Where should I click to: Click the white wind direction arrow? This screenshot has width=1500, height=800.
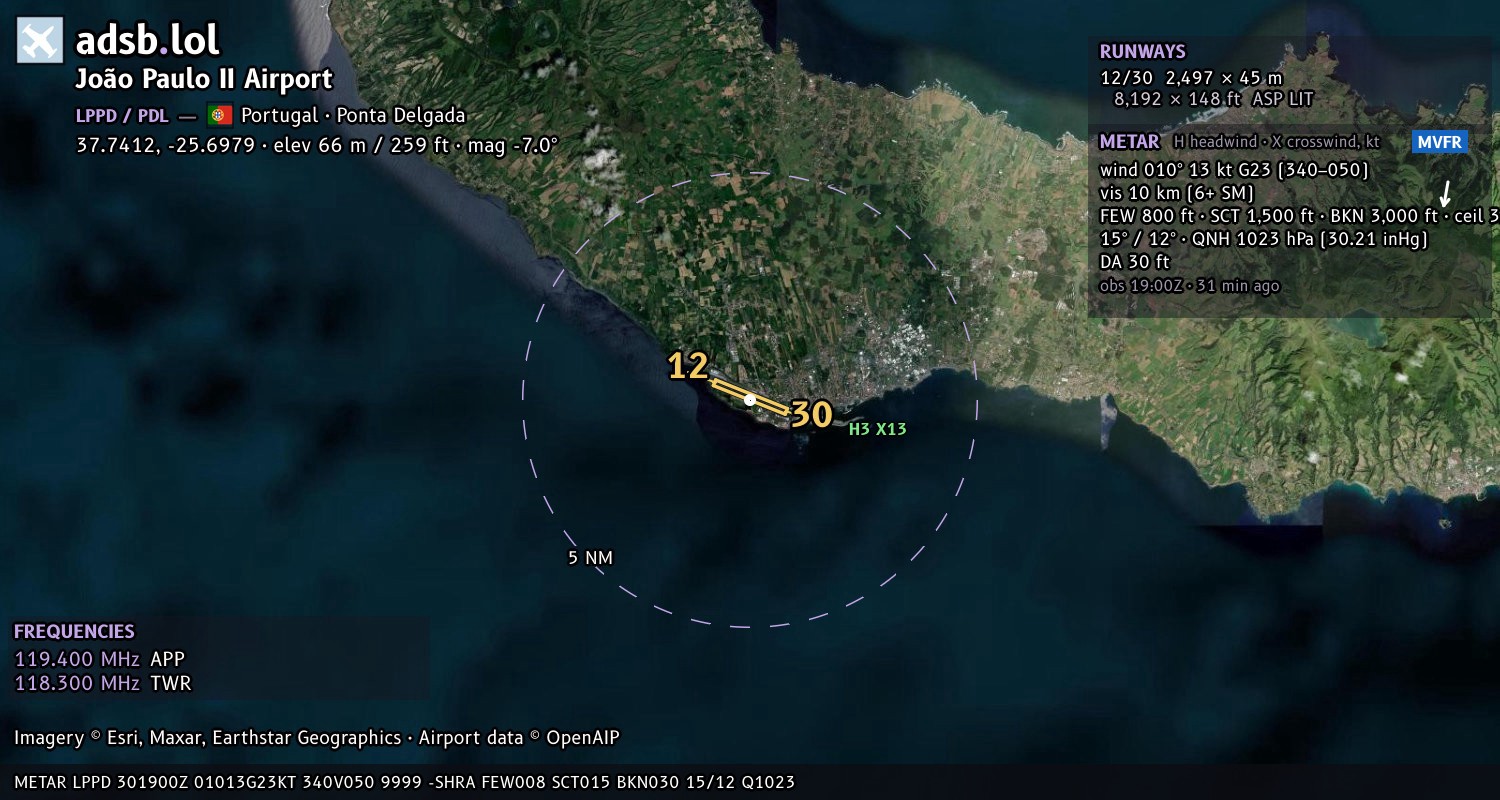[1445, 194]
